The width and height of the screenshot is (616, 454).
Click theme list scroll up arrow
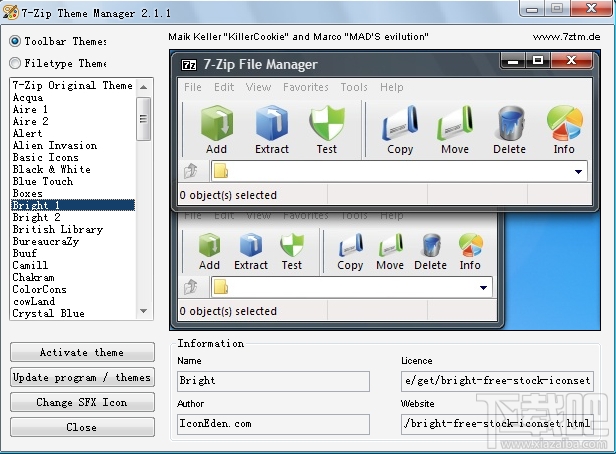[x=143, y=87]
